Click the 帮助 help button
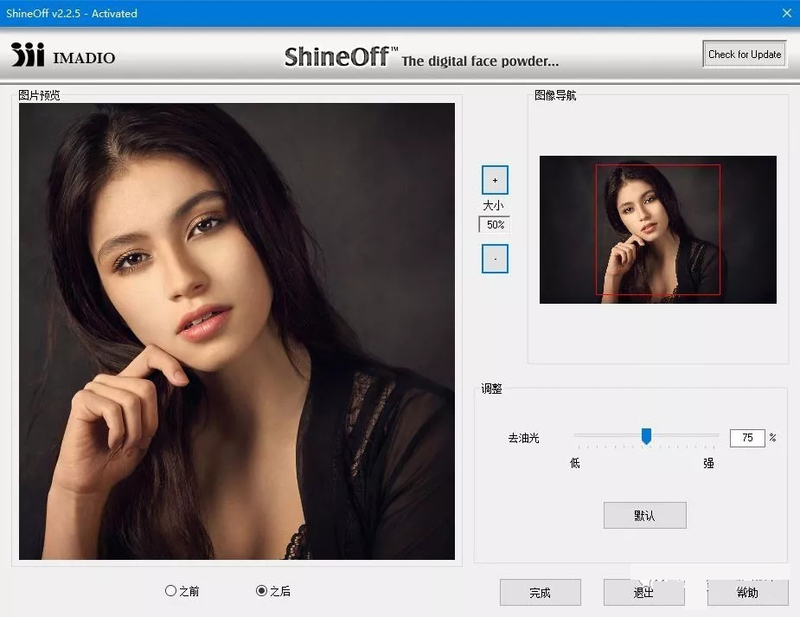Screen dimensions: 800x617 point(748,593)
